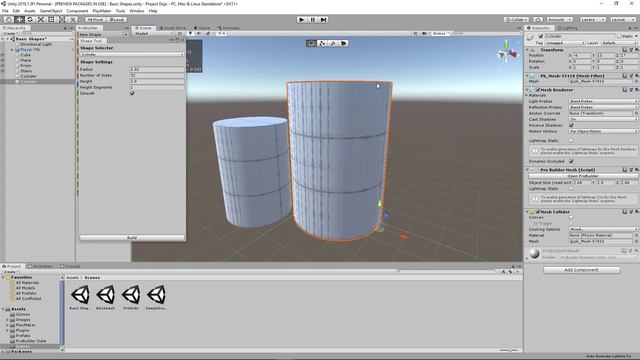The width and height of the screenshot is (640, 360).
Task: Open the Mesh Collider settings gear
Action: [x=636, y=211]
